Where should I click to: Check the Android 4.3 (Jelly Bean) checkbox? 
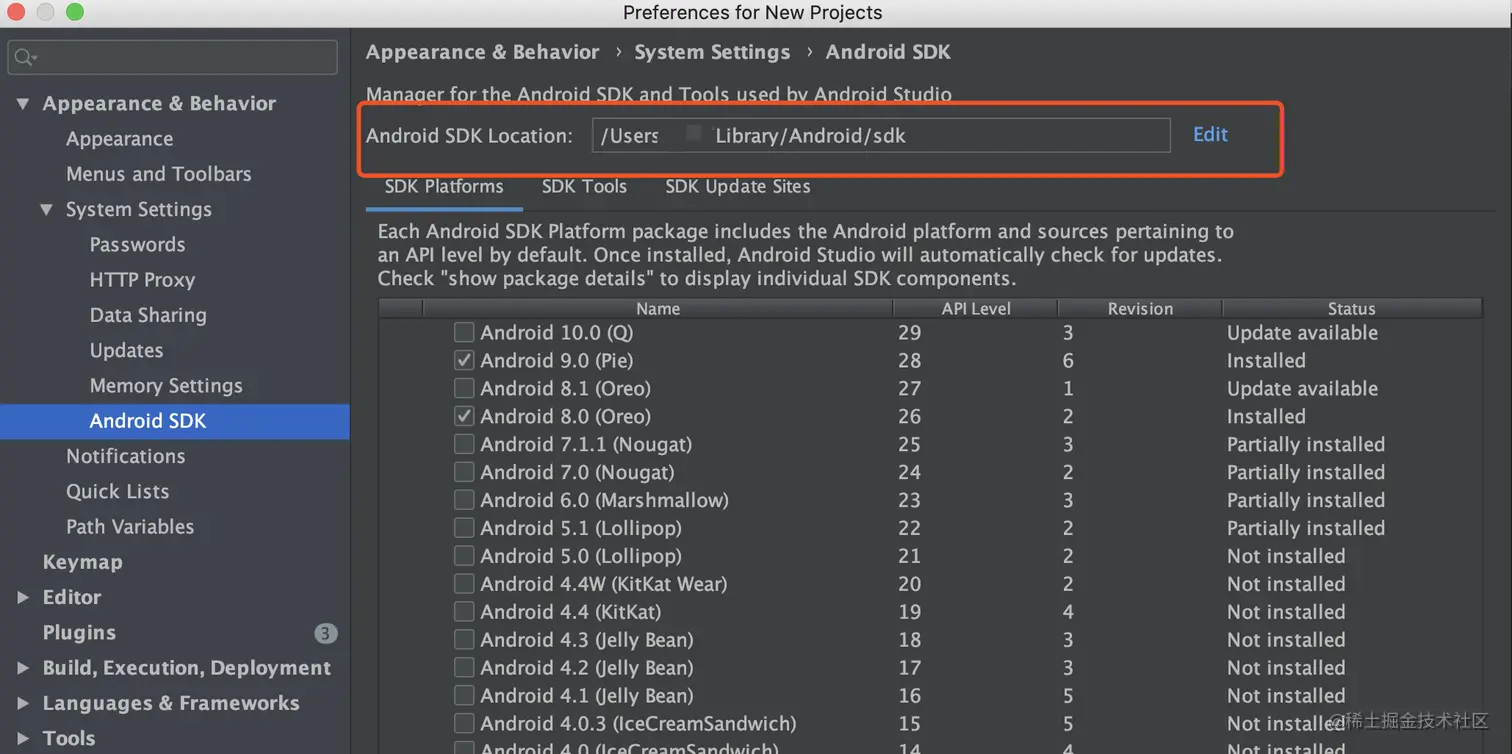point(464,640)
